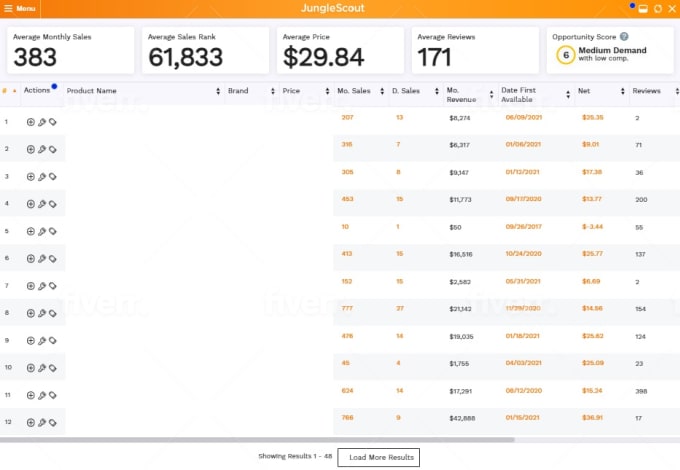This screenshot has width=680, height=470.
Task: Click the pin icon in row 5
Action: [x=42, y=232]
